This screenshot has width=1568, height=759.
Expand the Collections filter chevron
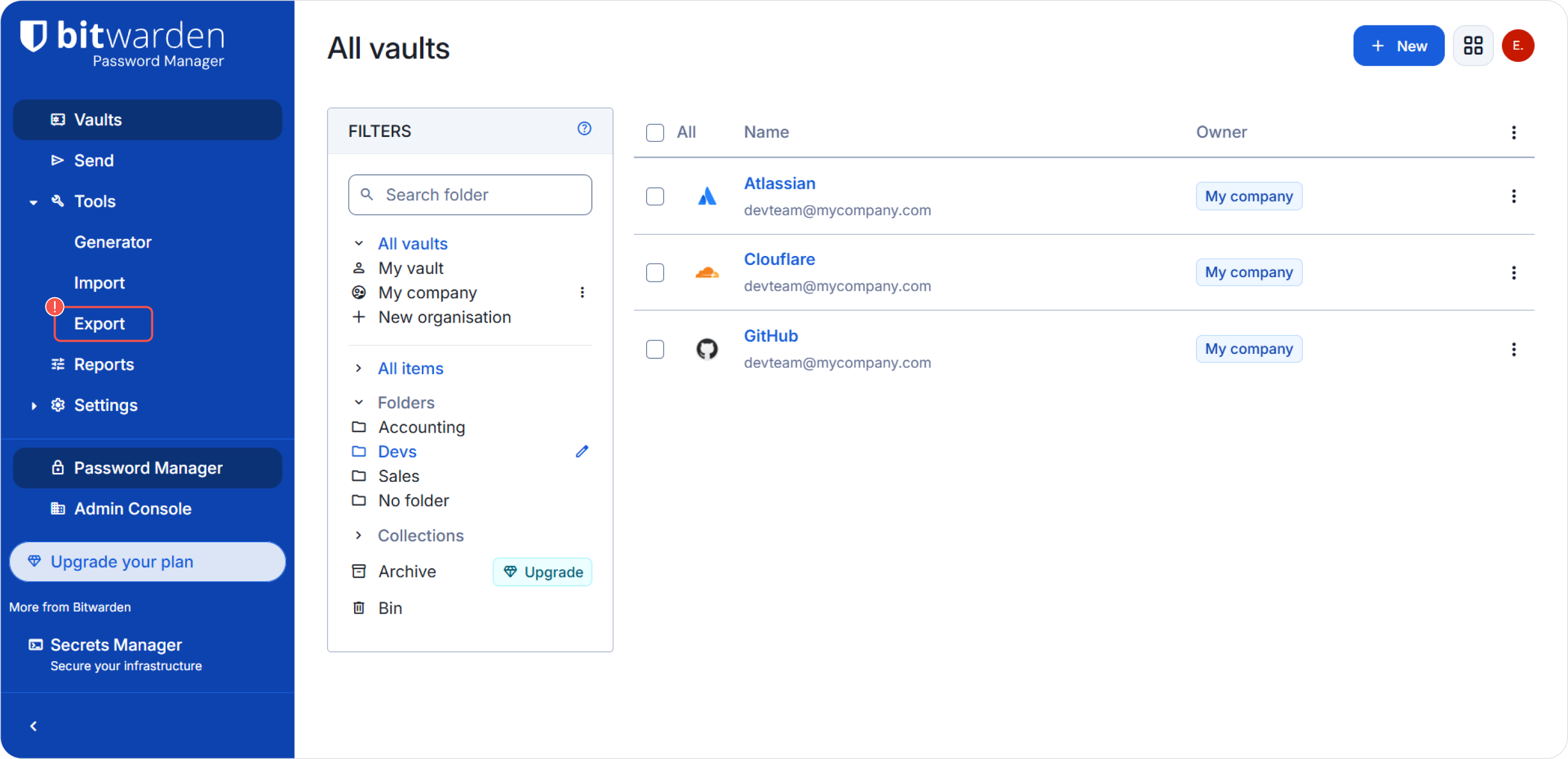(x=358, y=535)
